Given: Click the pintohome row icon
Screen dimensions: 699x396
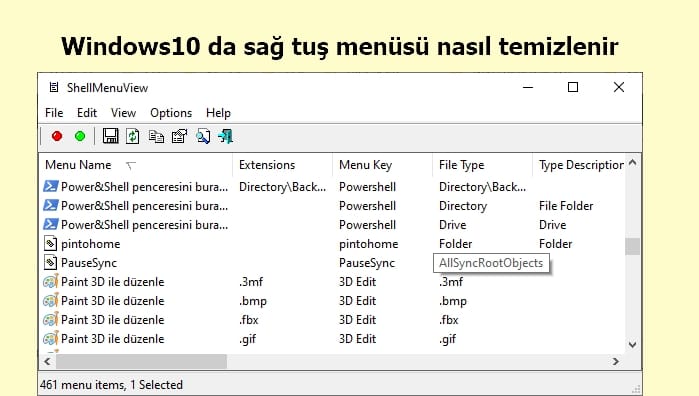Looking at the screenshot, I should coord(50,243).
